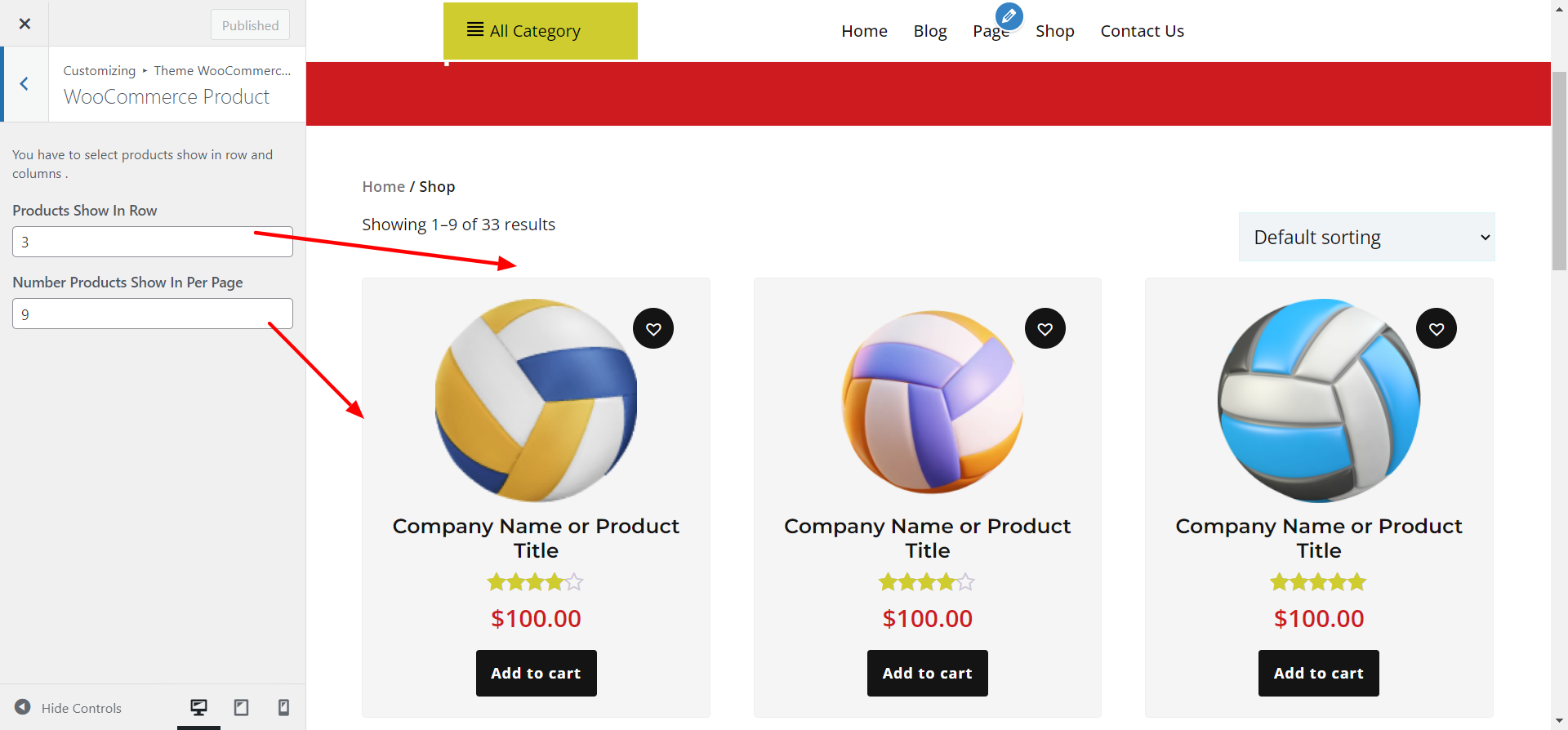Click the blue edit pencil shortcut icon
The image size is (1568, 730).
point(1009,16)
